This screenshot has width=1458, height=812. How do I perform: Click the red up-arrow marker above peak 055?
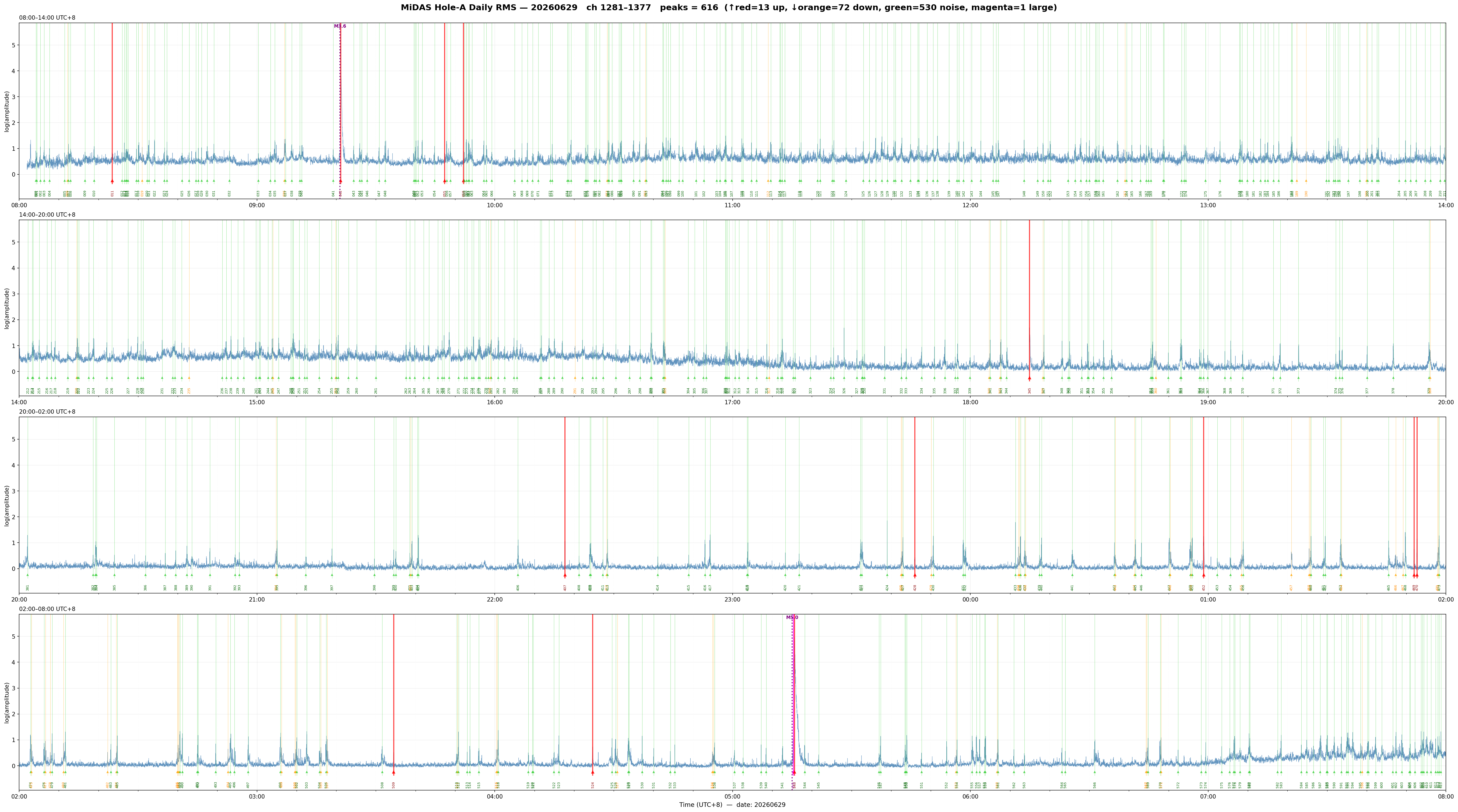[444, 182]
